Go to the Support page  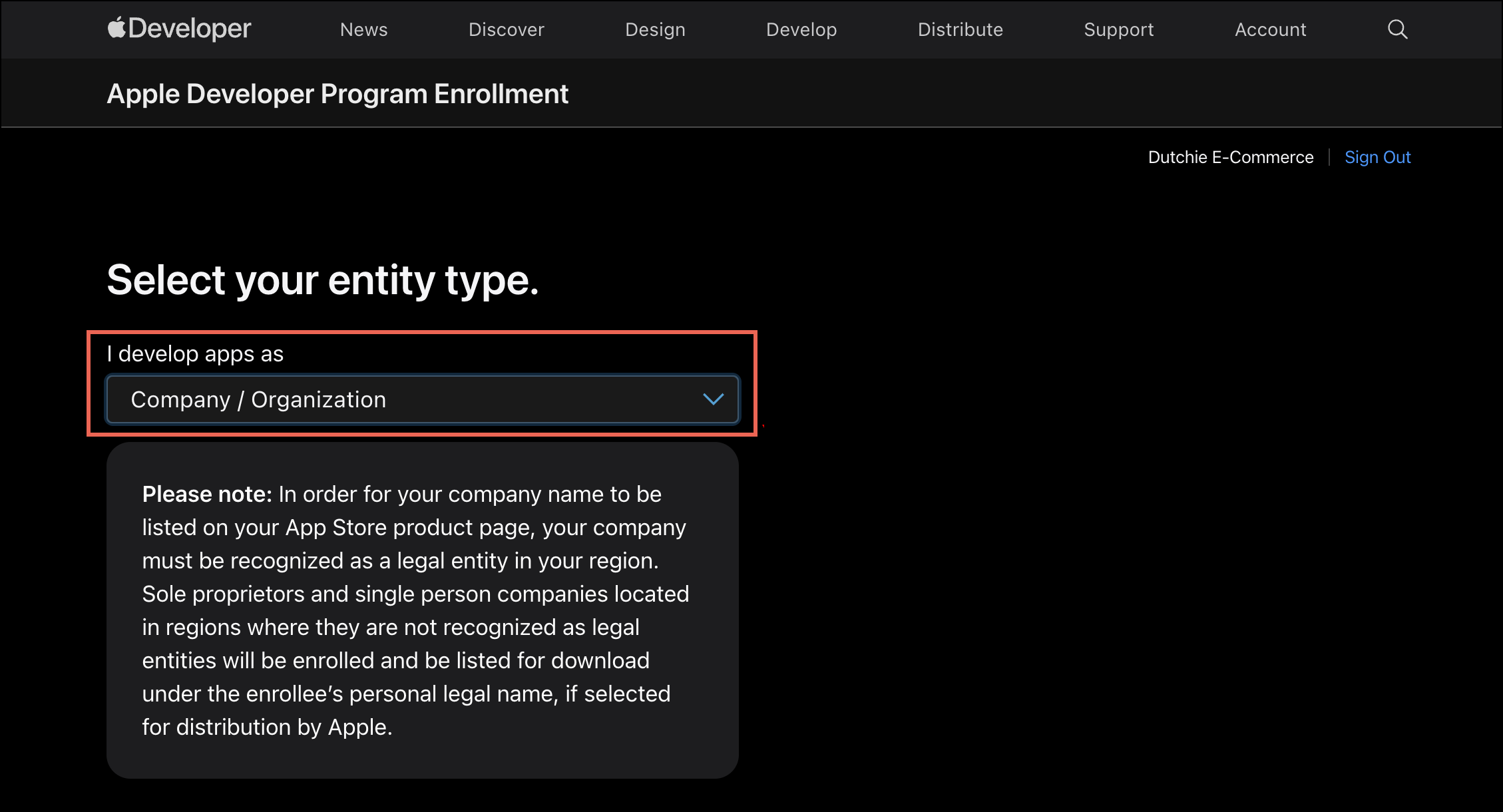point(1118,30)
